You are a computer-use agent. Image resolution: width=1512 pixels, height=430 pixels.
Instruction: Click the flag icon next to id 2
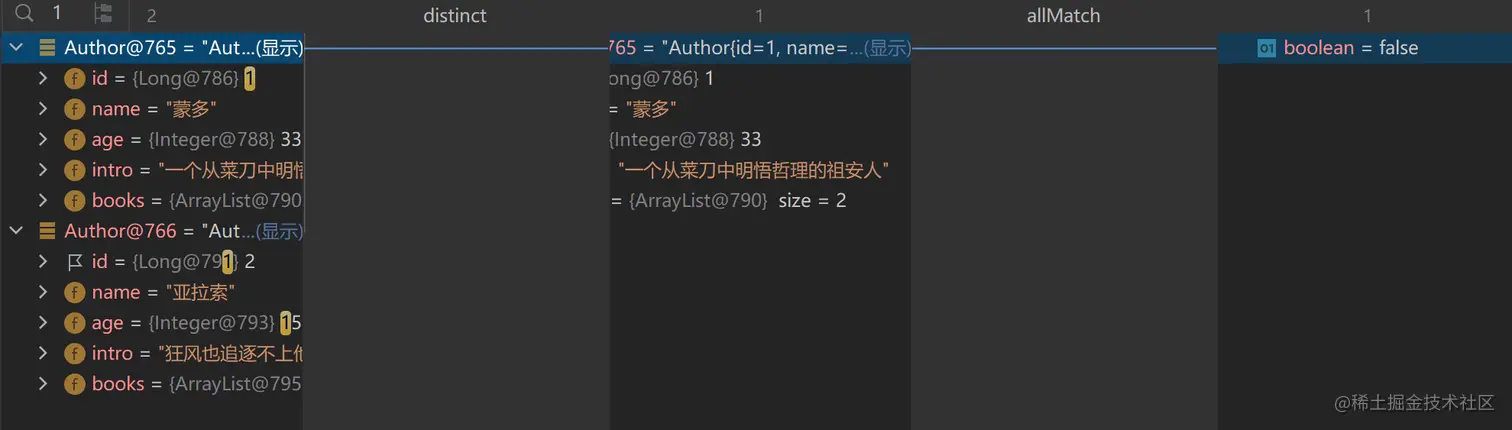pos(74,262)
